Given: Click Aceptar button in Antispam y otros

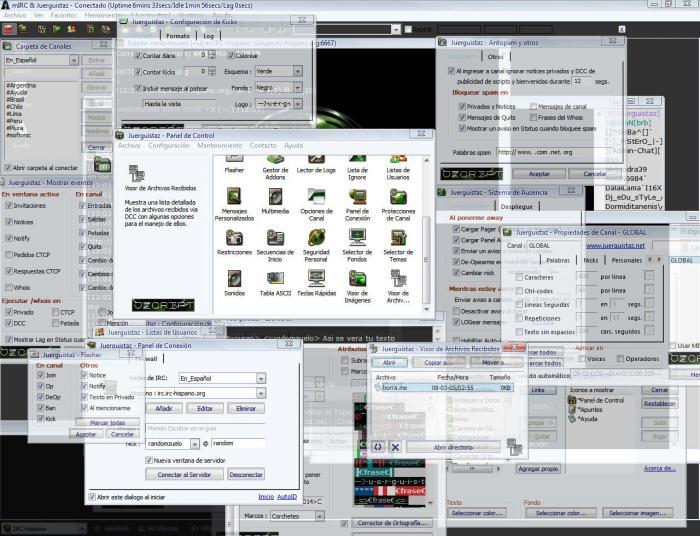Looking at the screenshot, I should click(539, 174).
